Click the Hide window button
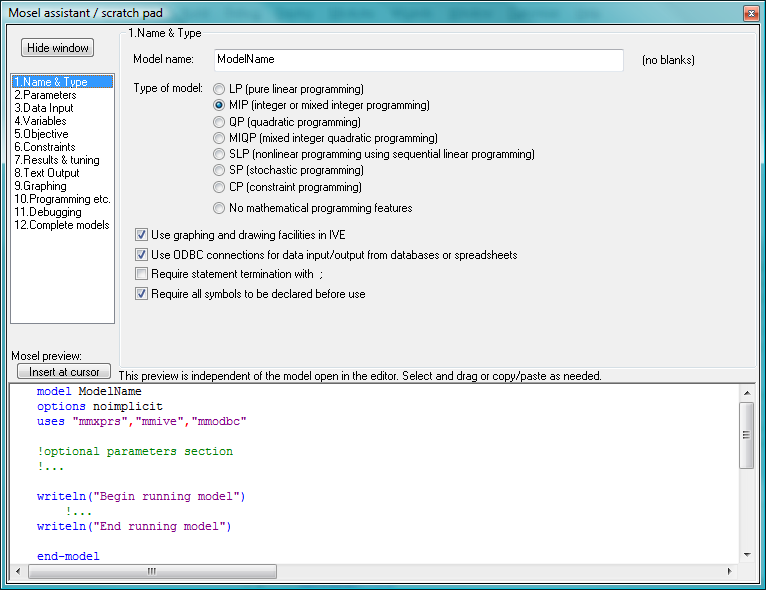The width and height of the screenshot is (766, 590). [58, 48]
